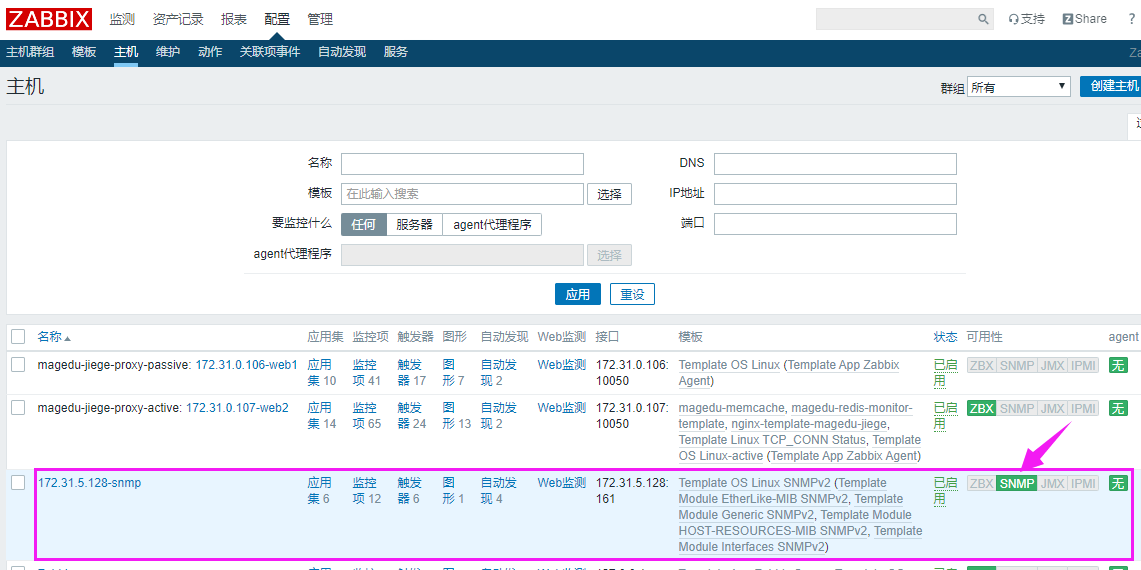Click ZBX availability badge for 172.31.0.107-web2
Screen dimensions: 1141x570
(x=981, y=408)
